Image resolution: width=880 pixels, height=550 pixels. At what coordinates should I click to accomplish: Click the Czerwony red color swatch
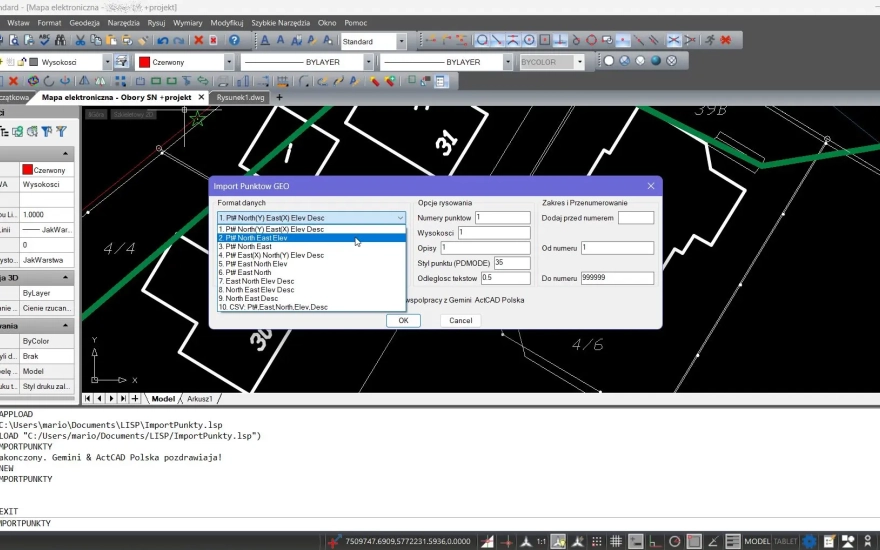[x=144, y=62]
